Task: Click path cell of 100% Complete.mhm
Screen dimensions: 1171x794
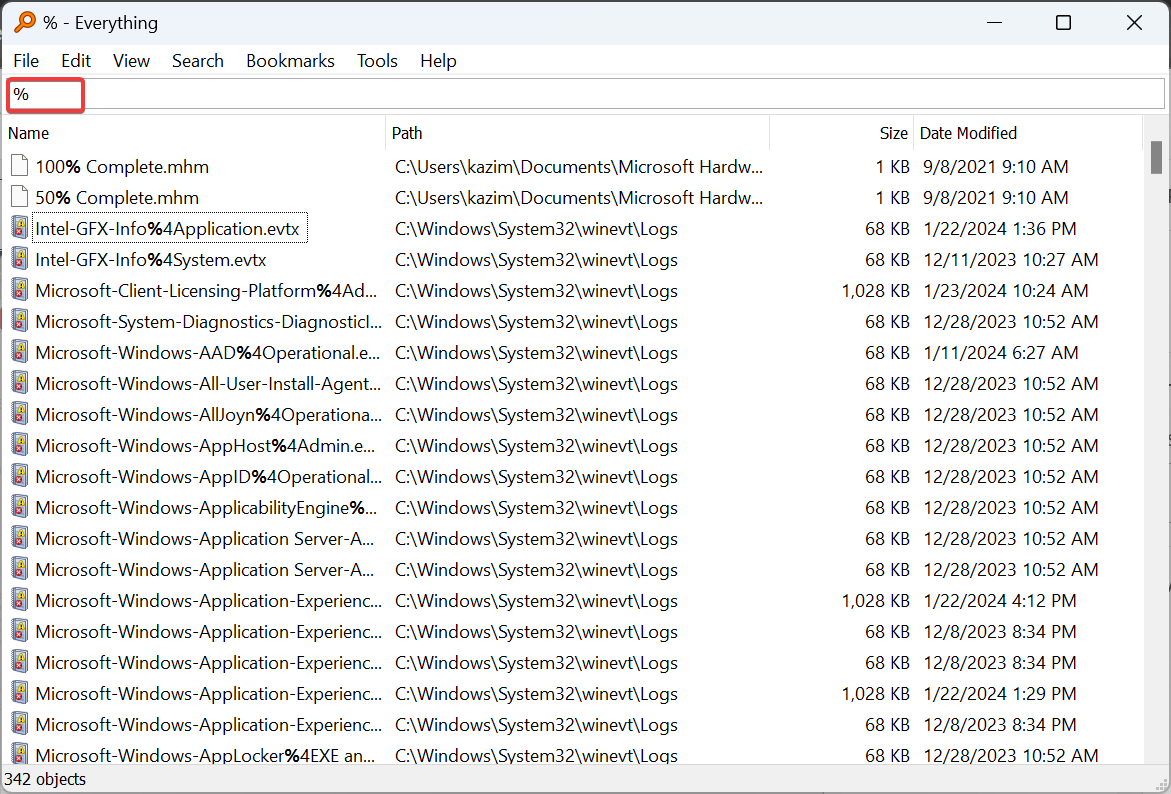Action: click(579, 167)
